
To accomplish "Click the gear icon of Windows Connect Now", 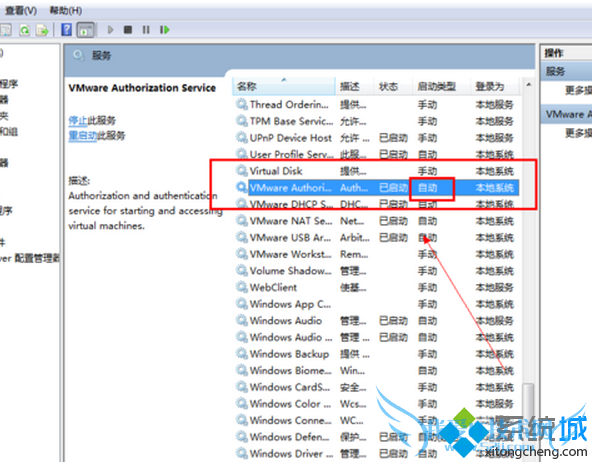I will click(242, 419).
